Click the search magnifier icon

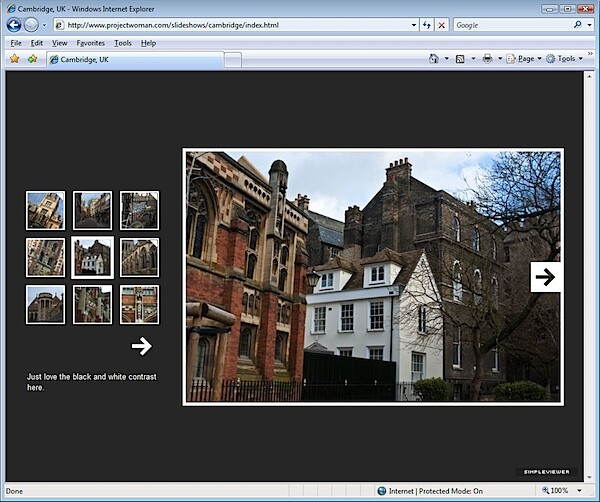578,25
